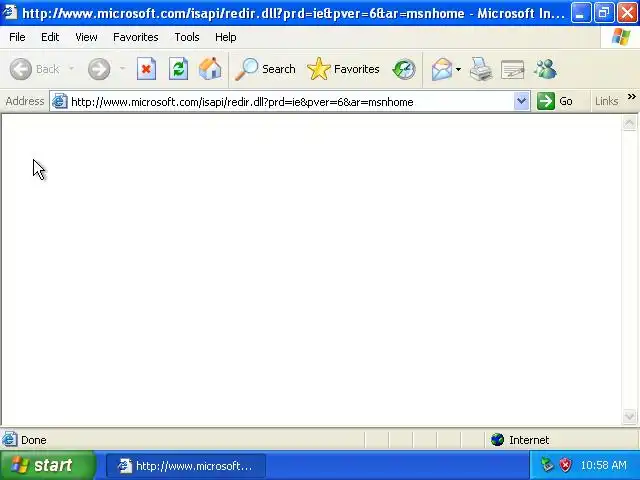Open the Back history dropdown arrow
This screenshot has width=640, height=480.
click(71, 69)
